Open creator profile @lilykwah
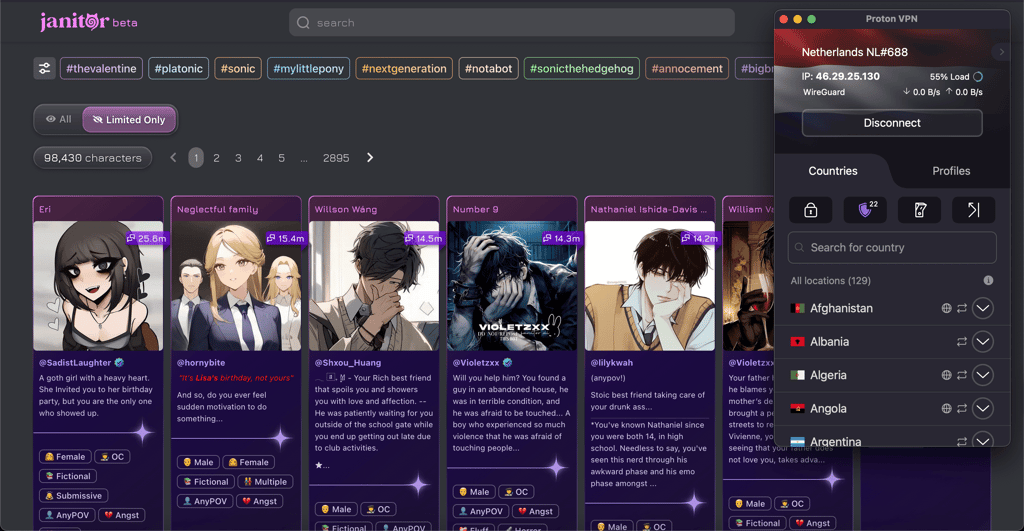 612,362
